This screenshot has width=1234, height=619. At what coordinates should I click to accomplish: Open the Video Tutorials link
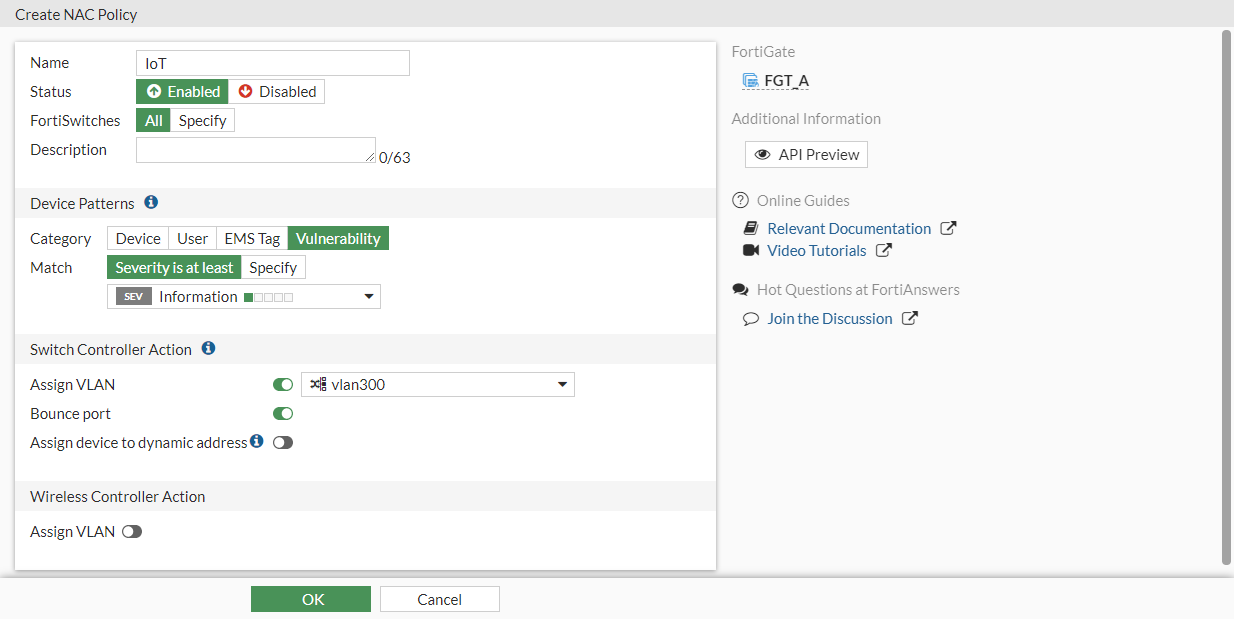click(x=816, y=250)
